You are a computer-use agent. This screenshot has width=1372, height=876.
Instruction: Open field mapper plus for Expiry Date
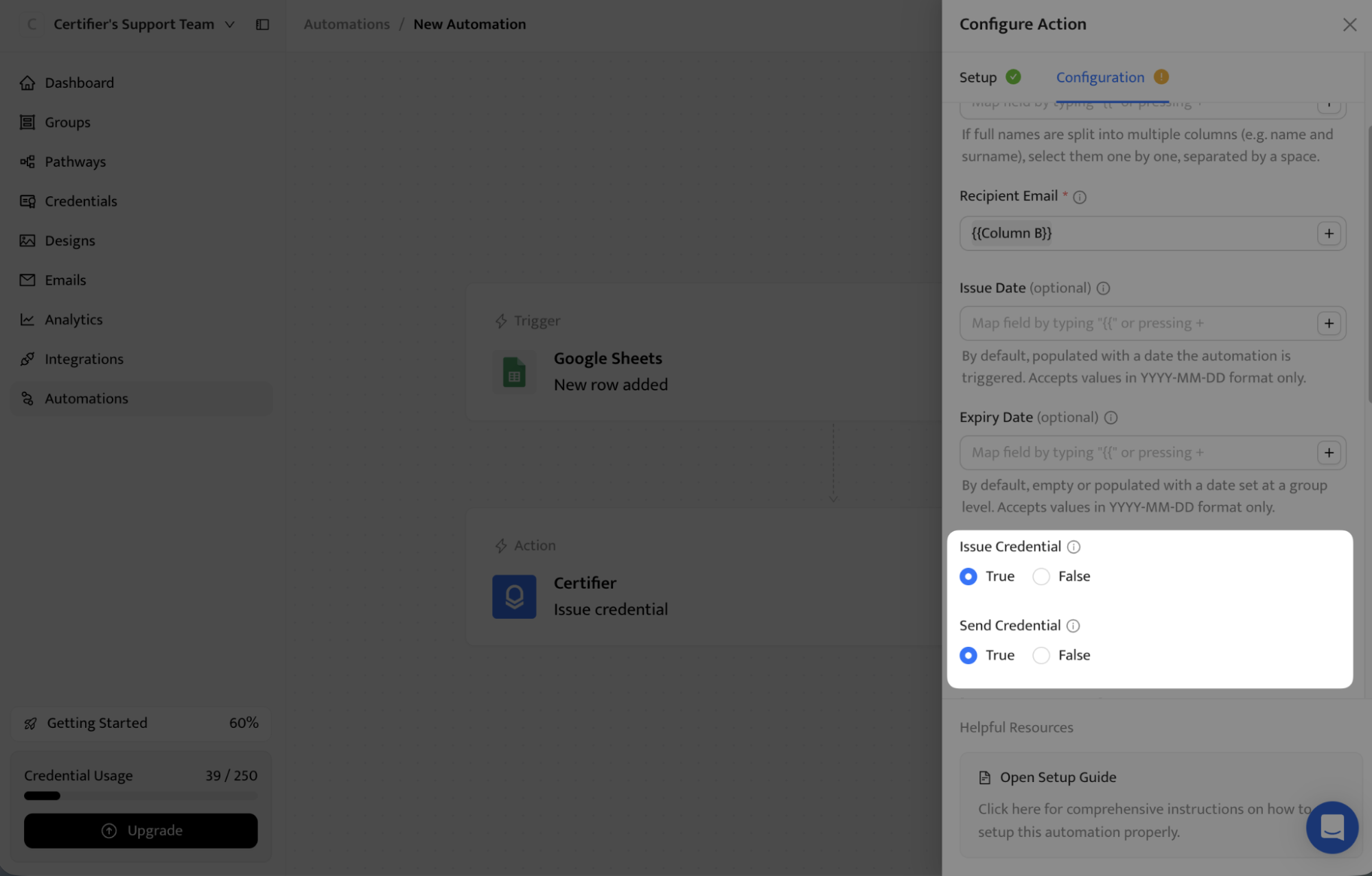click(1329, 453)
